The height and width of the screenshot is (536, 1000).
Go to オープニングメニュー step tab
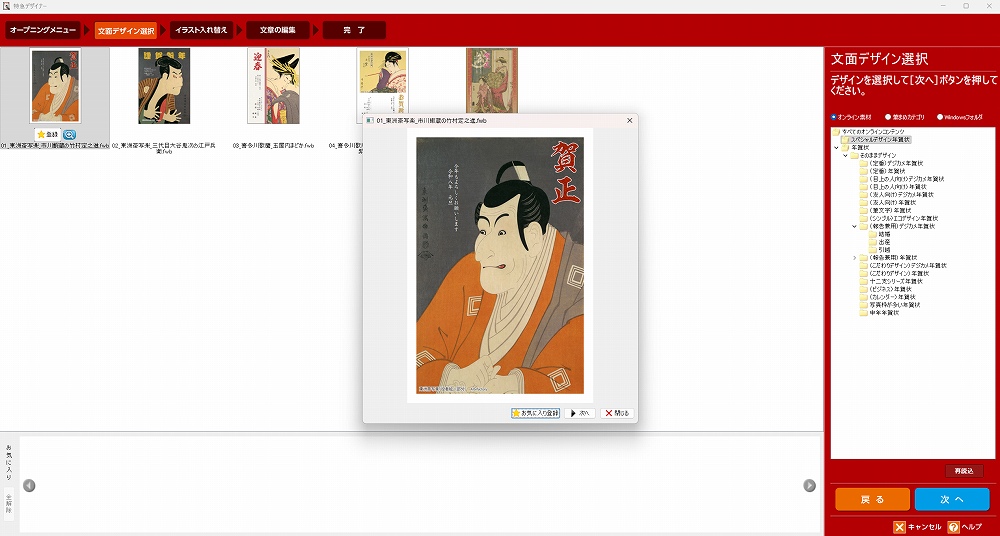point(43,30)
